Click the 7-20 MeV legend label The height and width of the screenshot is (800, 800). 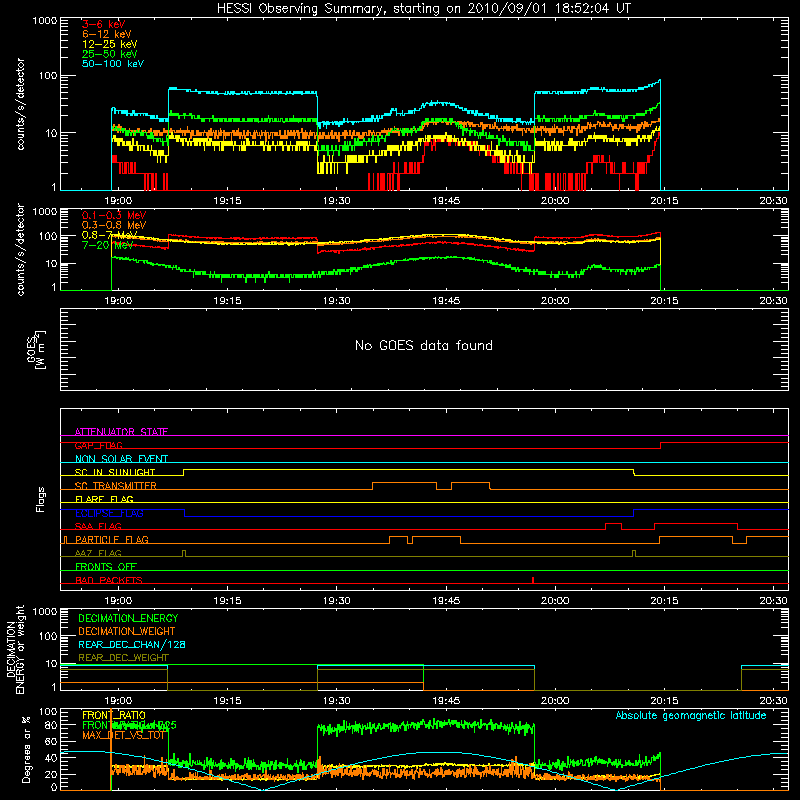107,245
